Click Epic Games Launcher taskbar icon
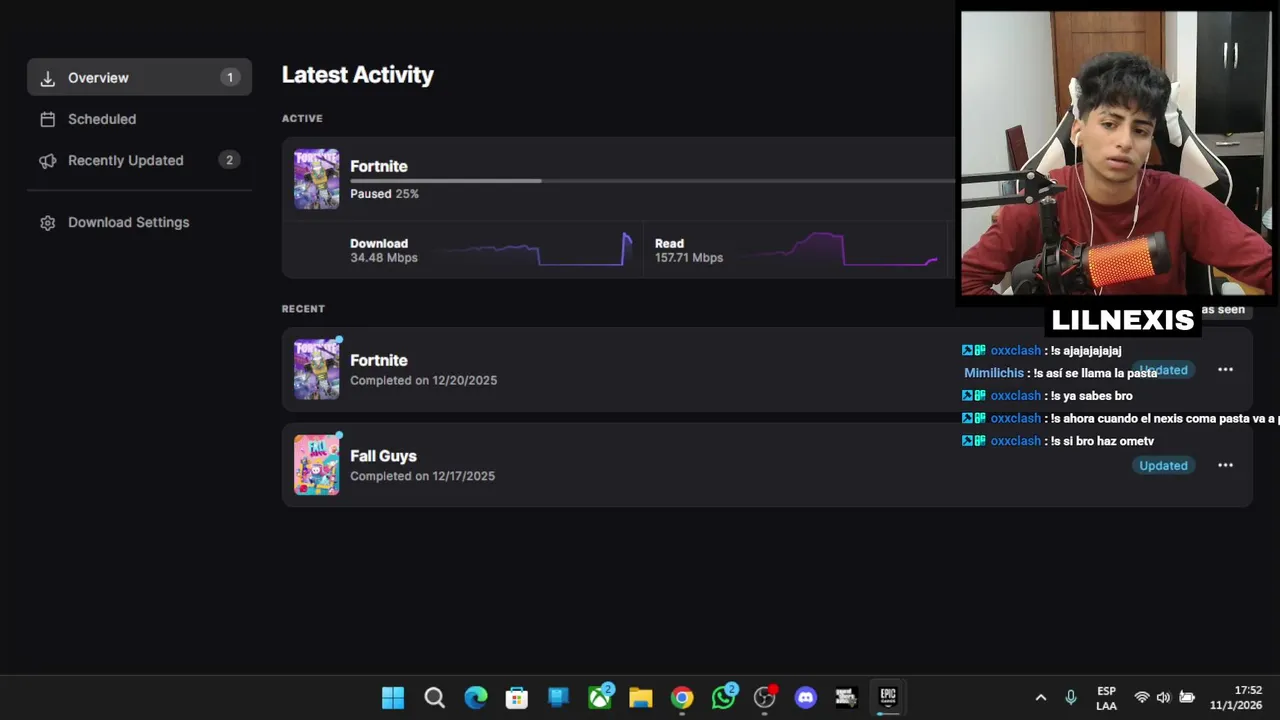The width and height of the screenshot is (1280, 720). click(x=888, y=697)
